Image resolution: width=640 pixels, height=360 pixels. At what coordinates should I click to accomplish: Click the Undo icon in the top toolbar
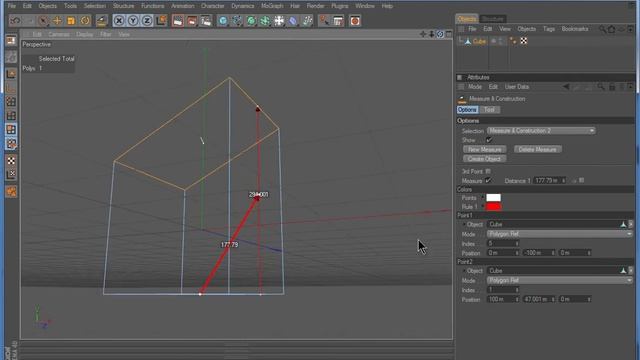[15, 20]
